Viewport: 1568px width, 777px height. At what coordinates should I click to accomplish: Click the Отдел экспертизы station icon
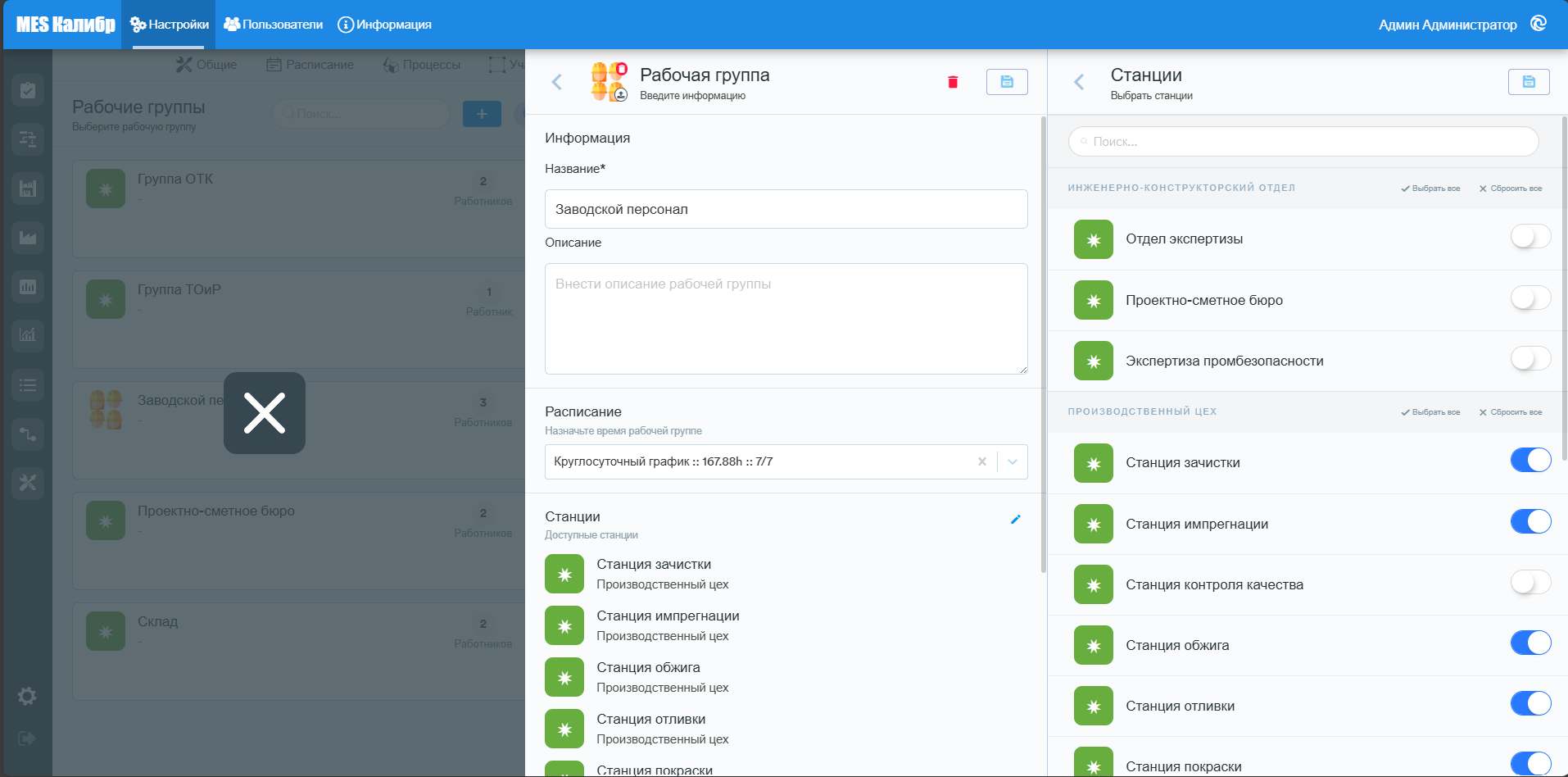(1094, 239)
